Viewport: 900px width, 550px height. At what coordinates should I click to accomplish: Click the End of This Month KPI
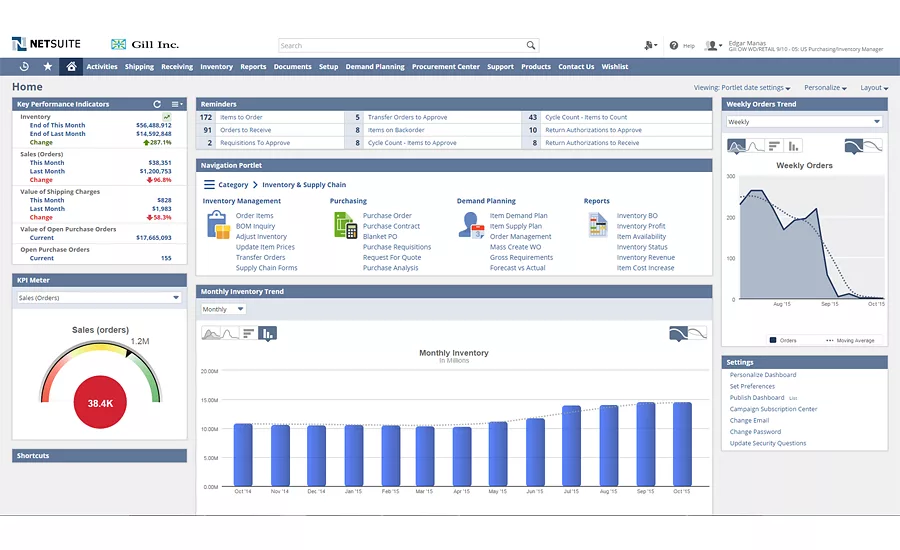57,125
